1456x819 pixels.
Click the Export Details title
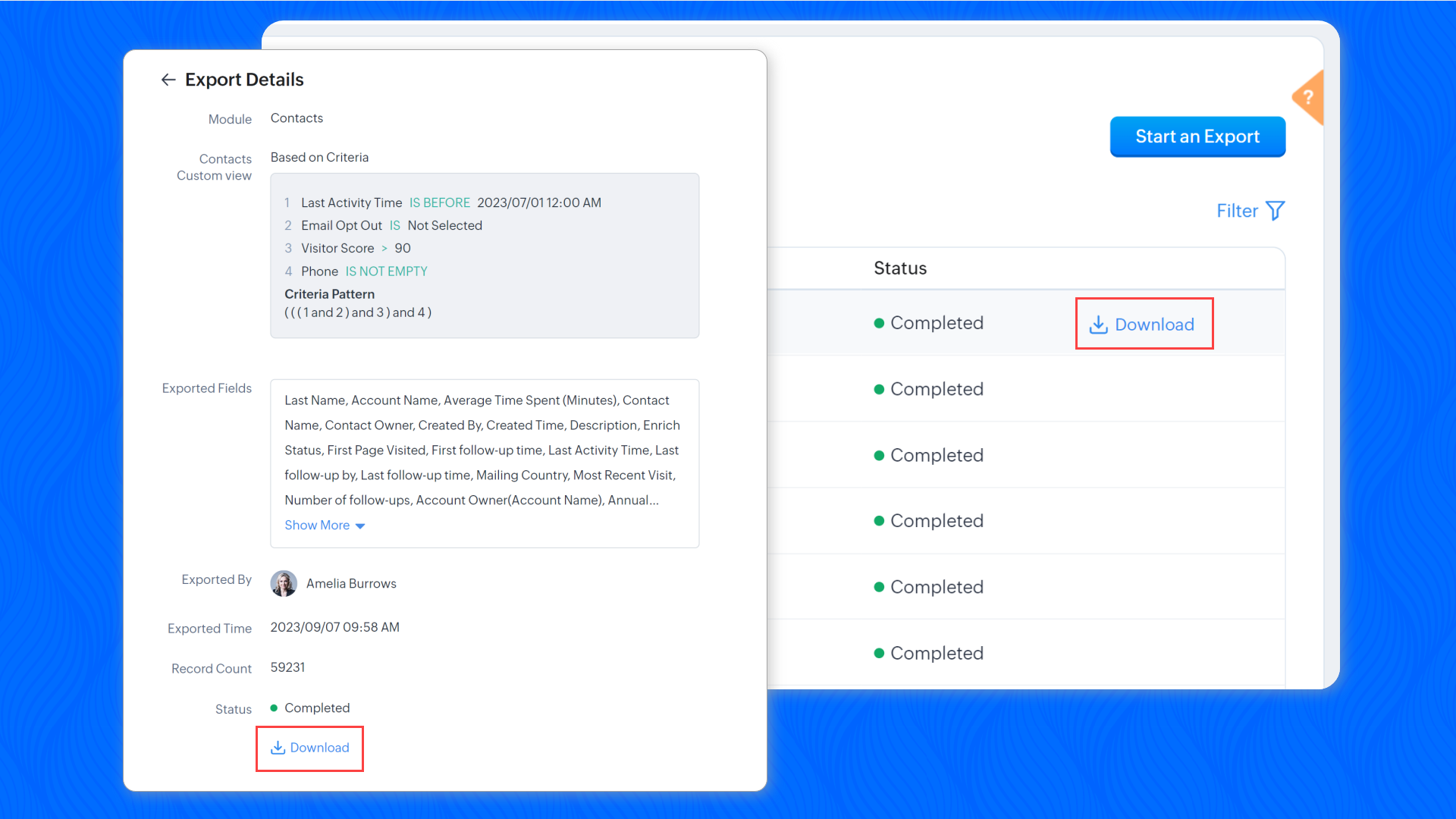(244, 80)
